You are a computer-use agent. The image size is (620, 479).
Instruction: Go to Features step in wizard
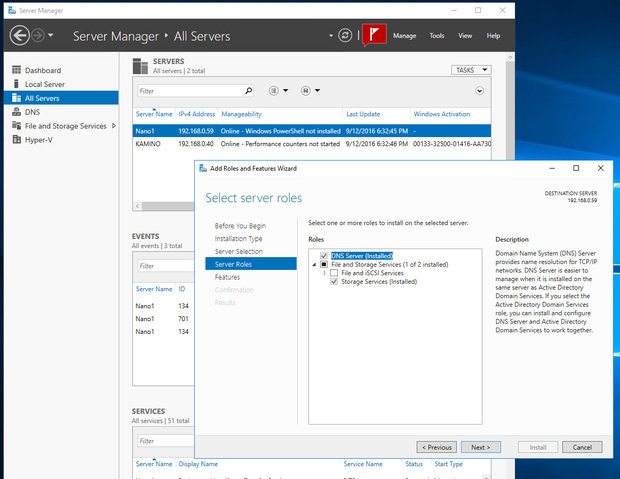[227, 277]
